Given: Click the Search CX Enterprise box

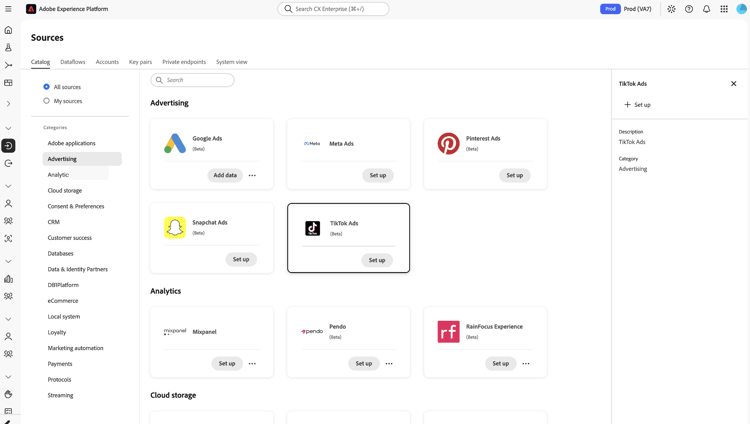Looking at the screenshot, I should [x=333, y=9].
